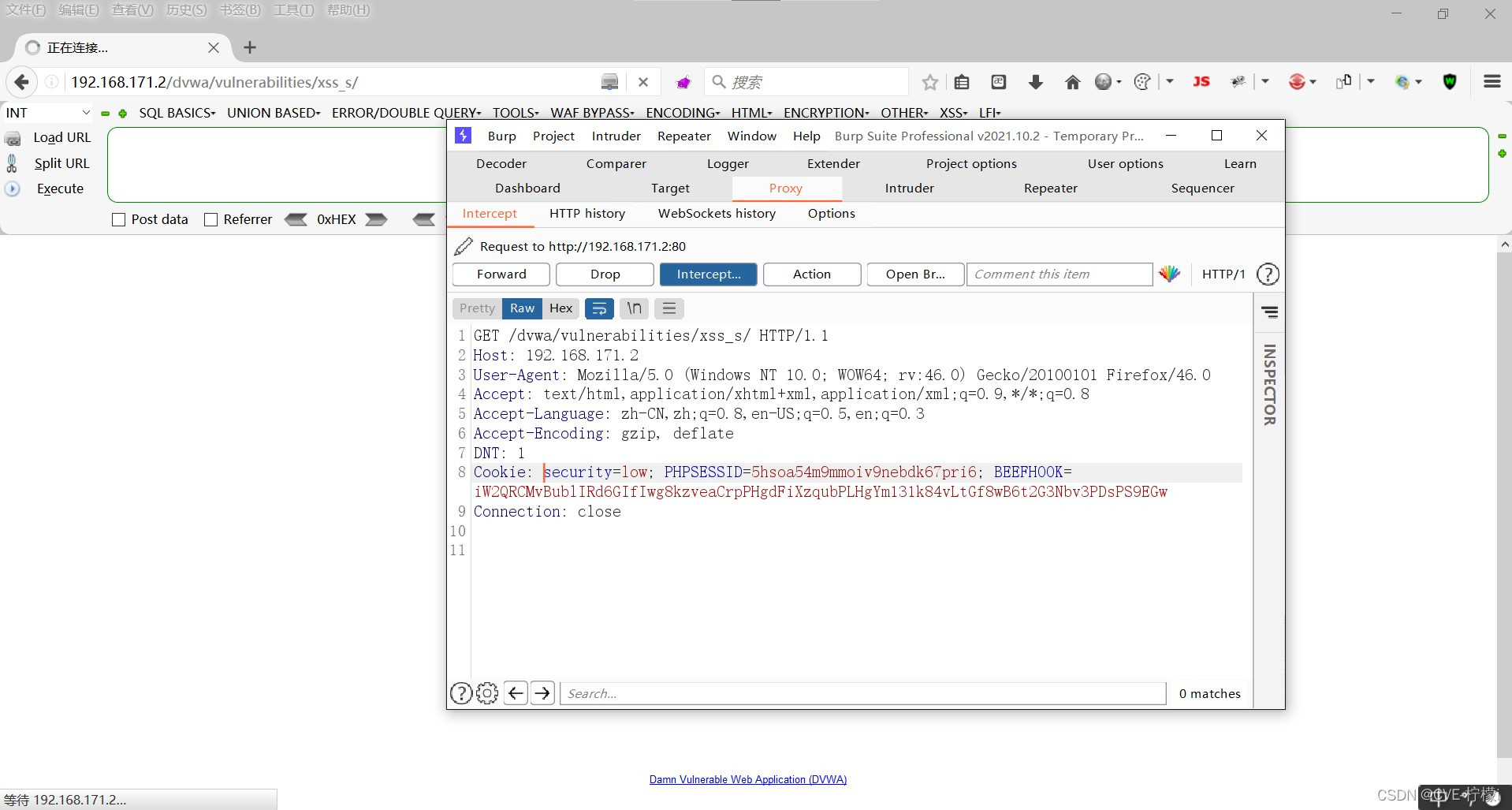Open the ENCRYPTION dropdown menu
1512x810 pixels.
[826, 114]
